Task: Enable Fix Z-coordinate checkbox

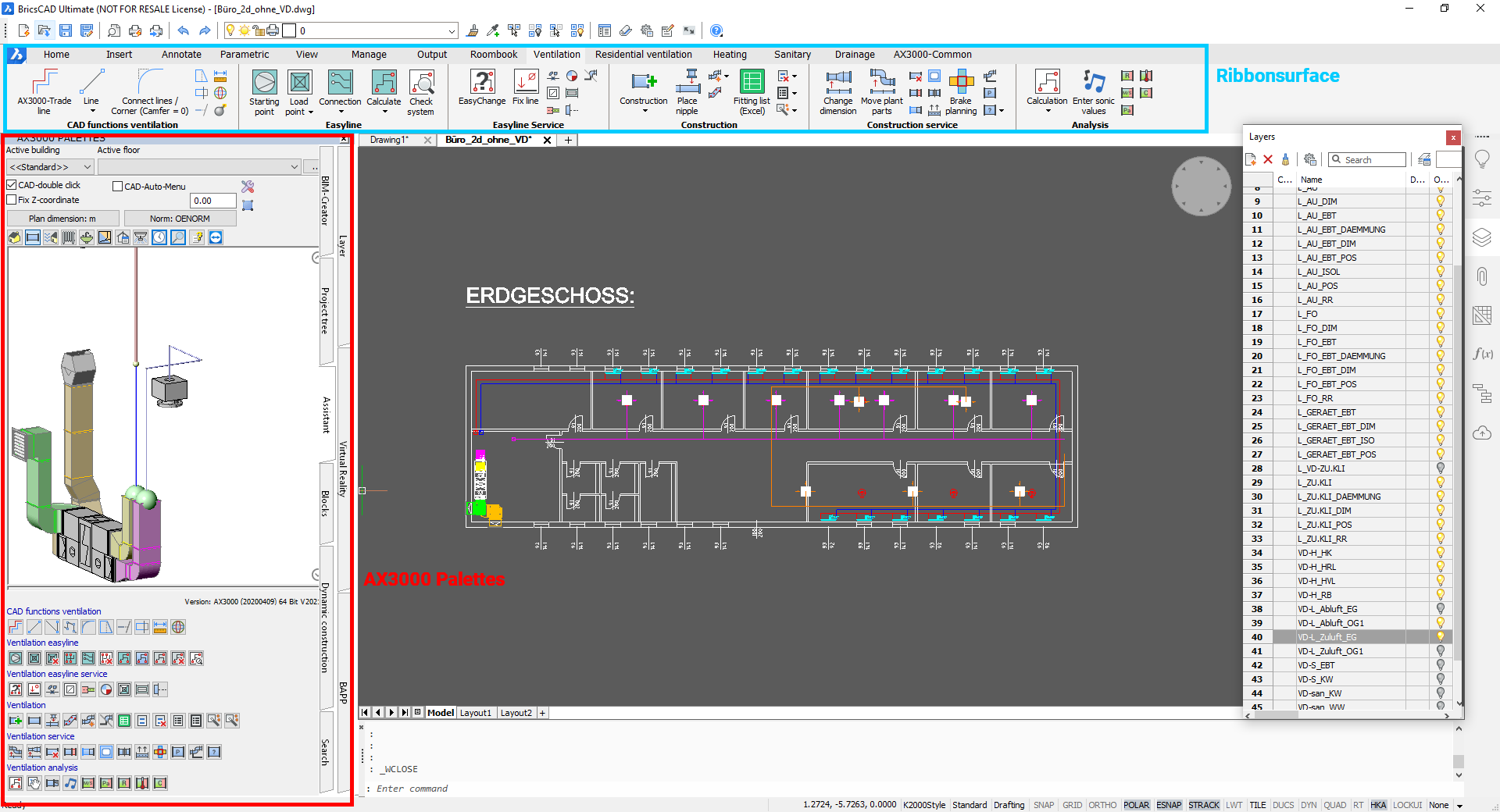Action: (x=12, y=200)
